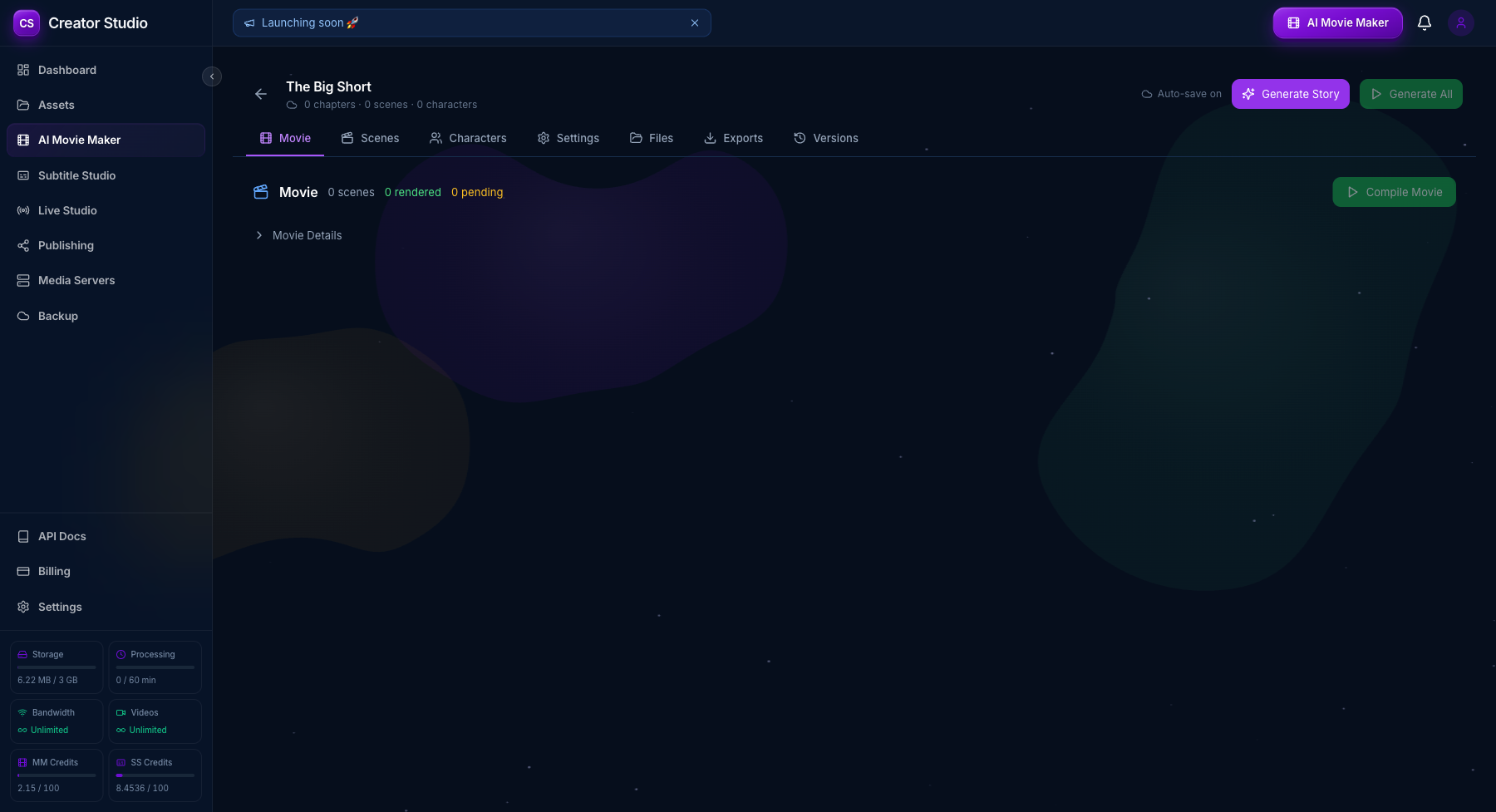Open the Assets panel icon
This screenshot has width=1496, height=812.
[x=22, y=105]
